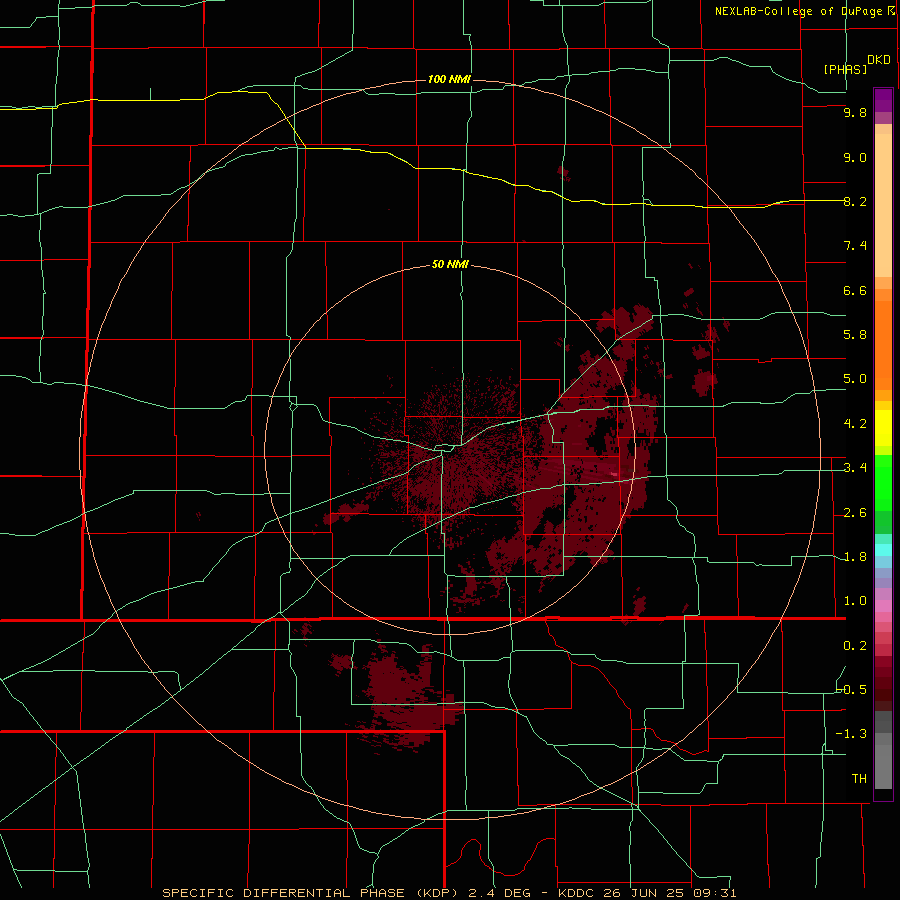Screen dimensions: 900x900
Task: Select the 5.0 scale value
Action: coord(855,379)
